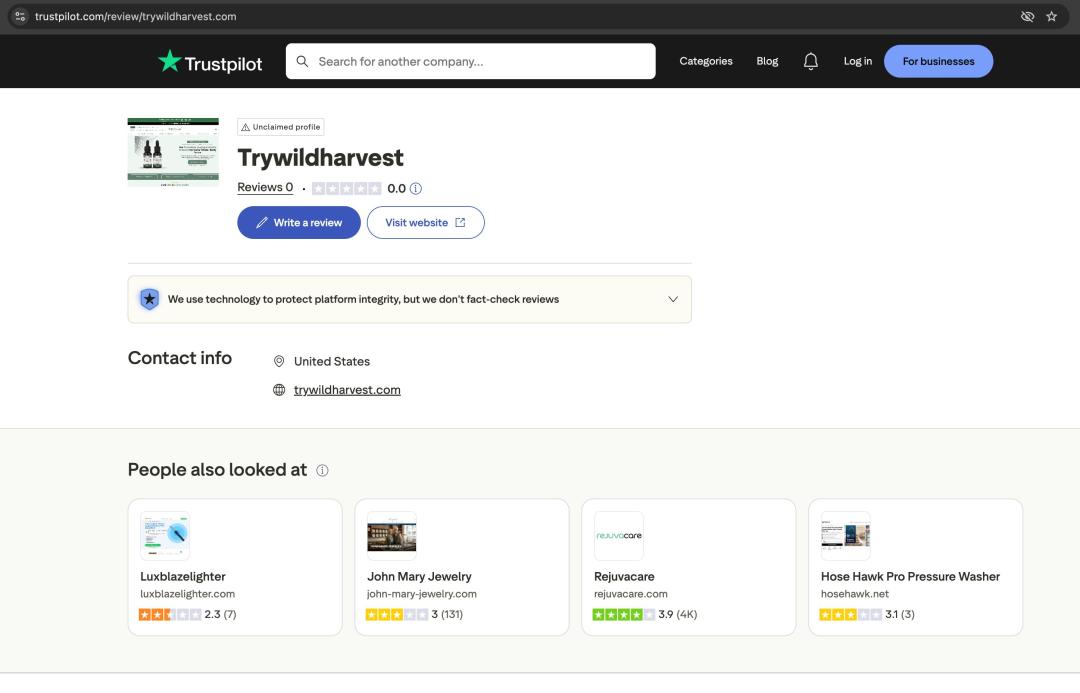Open the Reviews 0 link
This screenshot has height=693, width=1080.
click(265, 188)
